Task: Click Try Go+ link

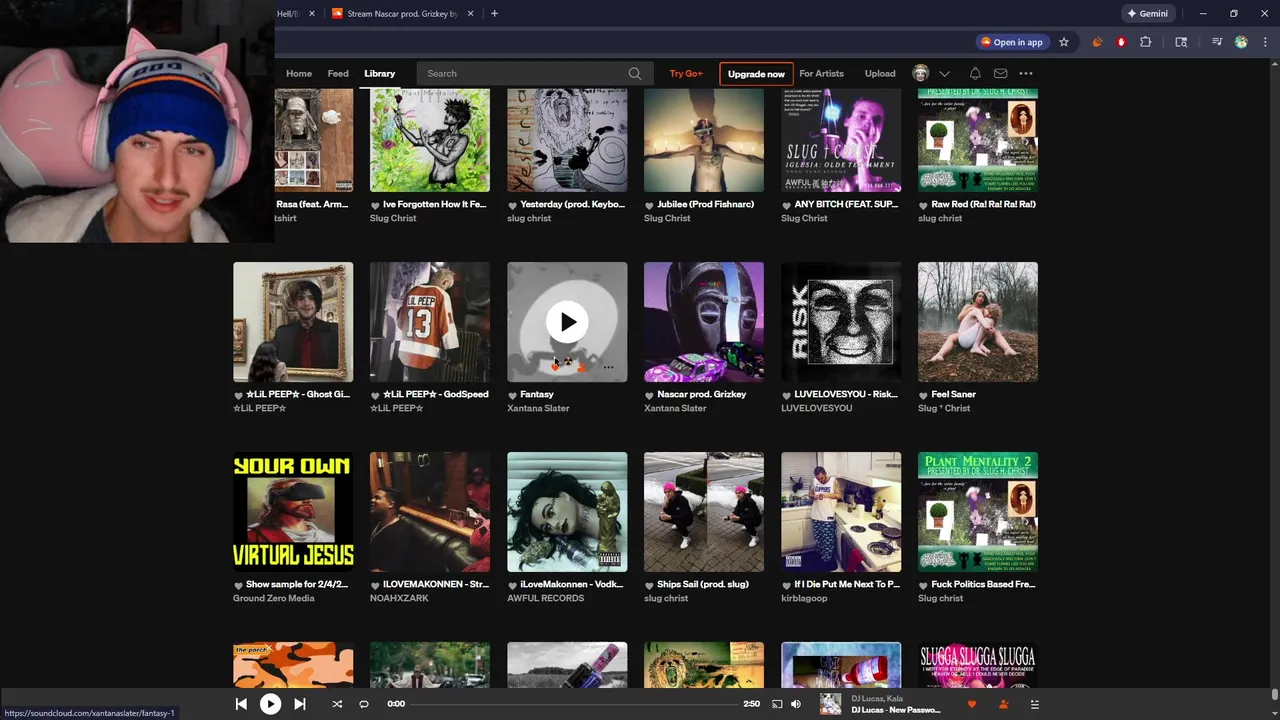Action: tap(686, 73)
